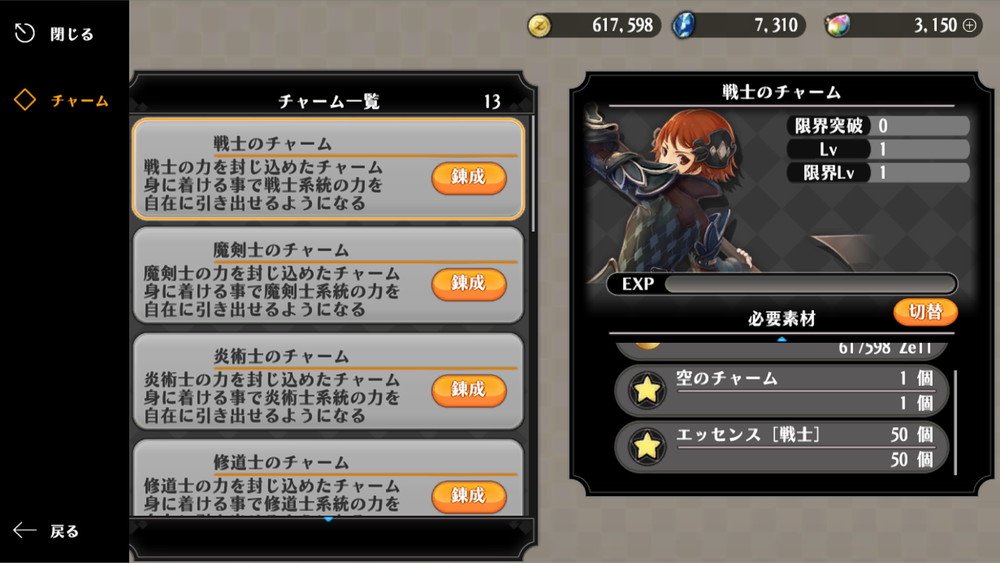Image resolution: width=1000 pixels, height=563 pixels.
Task: Tap the star icon for エッセンス［戦士］
Action: point(647,446)
